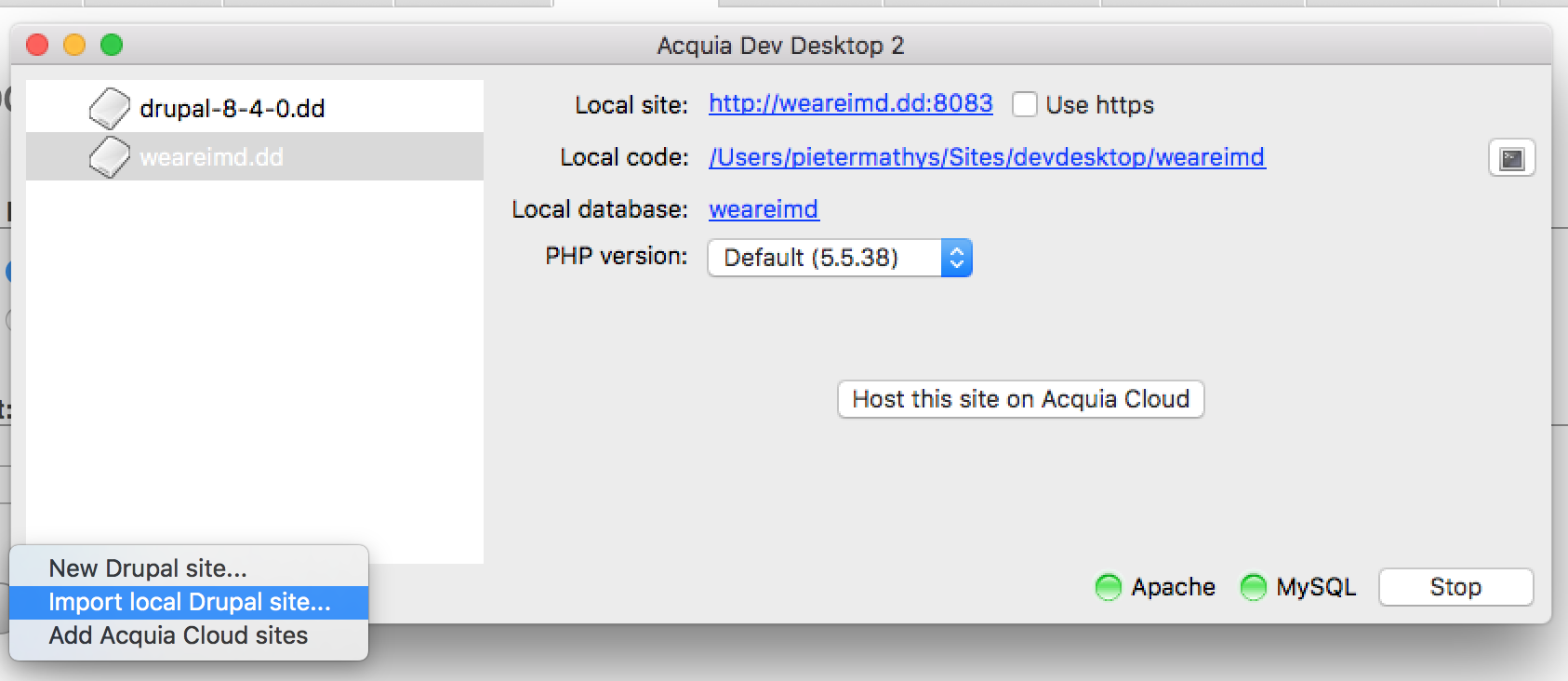Click the PHP version: label
1568x681 pixels.
pyautogui.click(x=617, y=256)
